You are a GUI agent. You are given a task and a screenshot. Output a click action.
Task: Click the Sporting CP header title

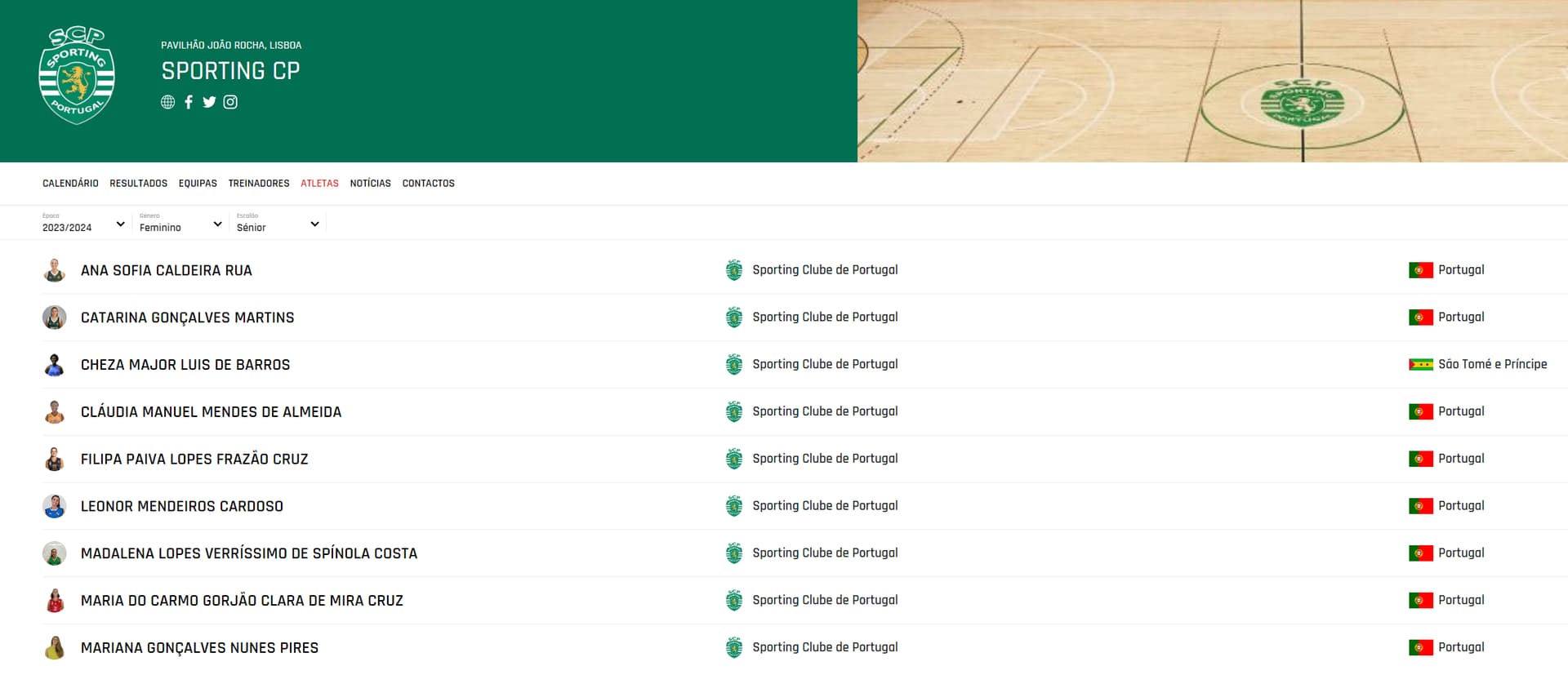[x=231, y=71]
